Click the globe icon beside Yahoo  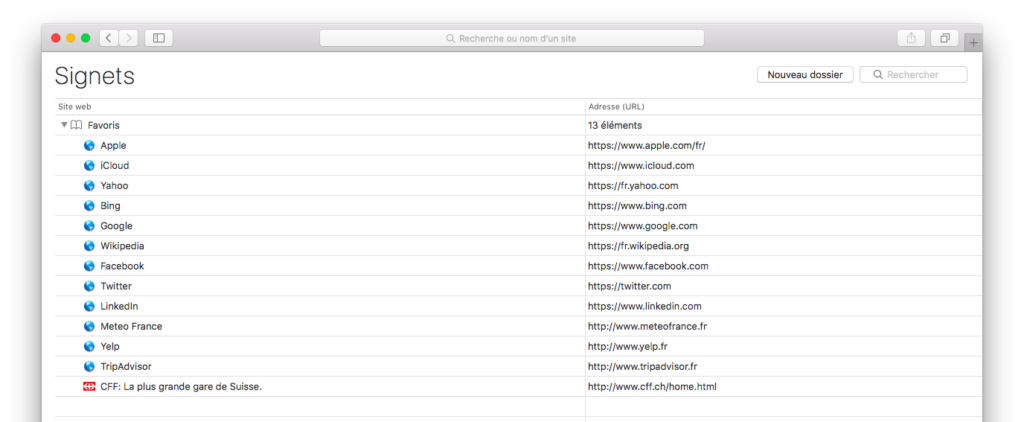89,186
